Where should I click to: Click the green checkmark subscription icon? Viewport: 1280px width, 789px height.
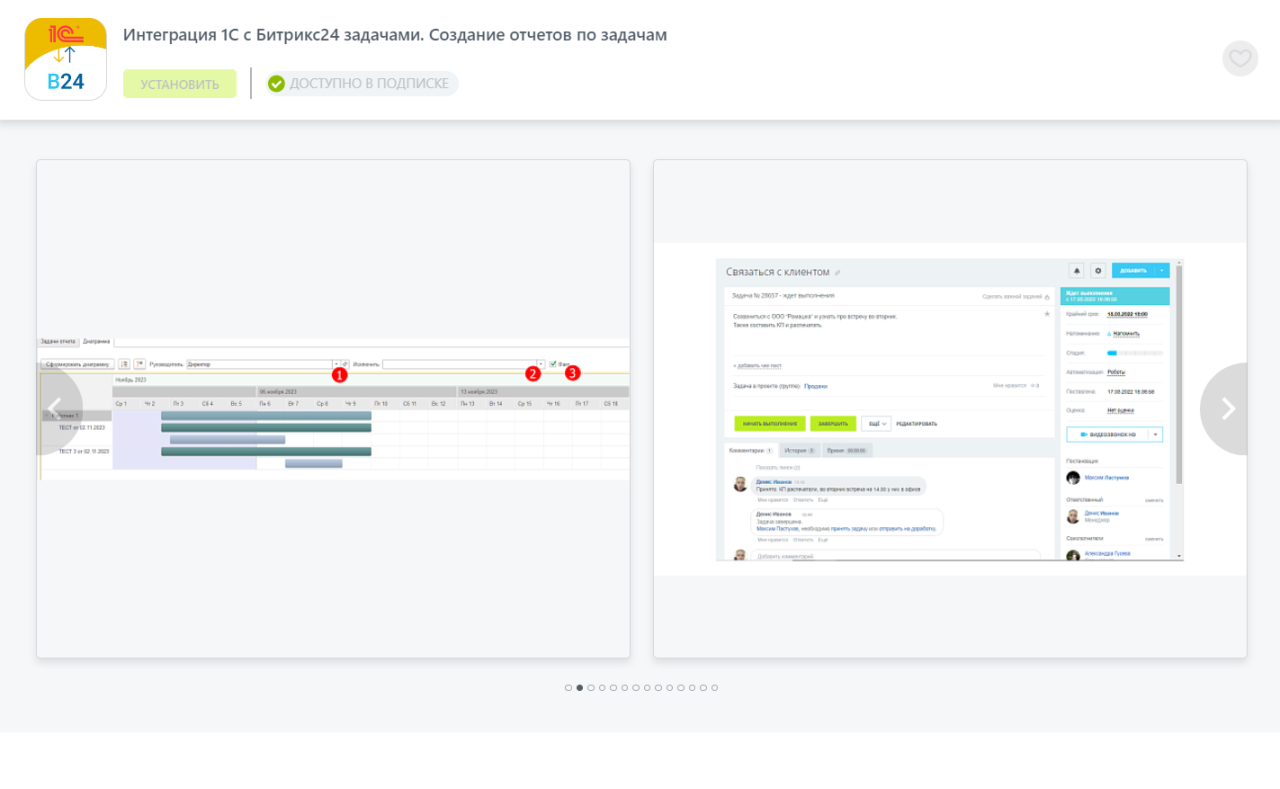coord(276,84)
